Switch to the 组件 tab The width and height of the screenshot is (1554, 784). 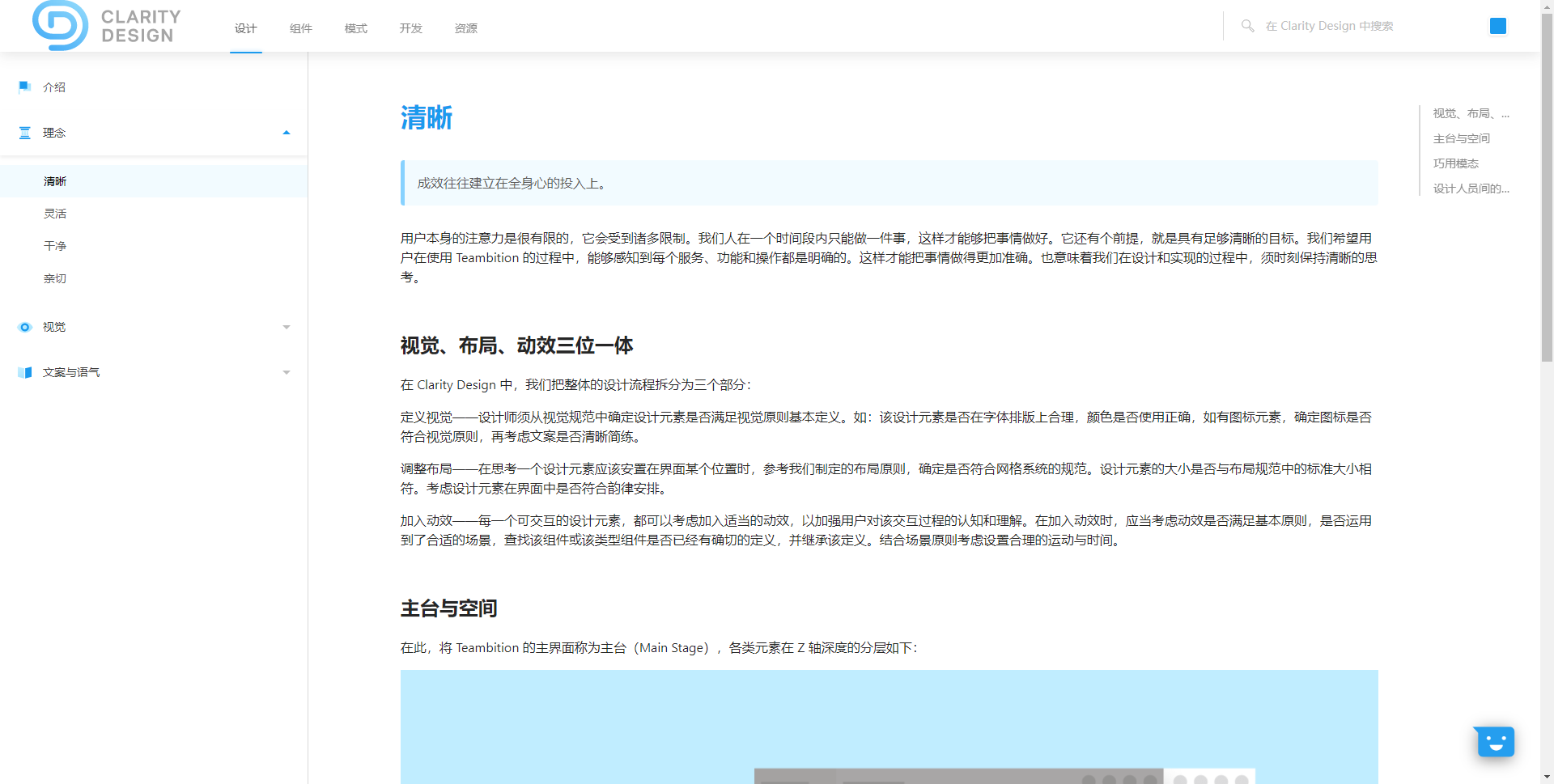tap(300, 28)
